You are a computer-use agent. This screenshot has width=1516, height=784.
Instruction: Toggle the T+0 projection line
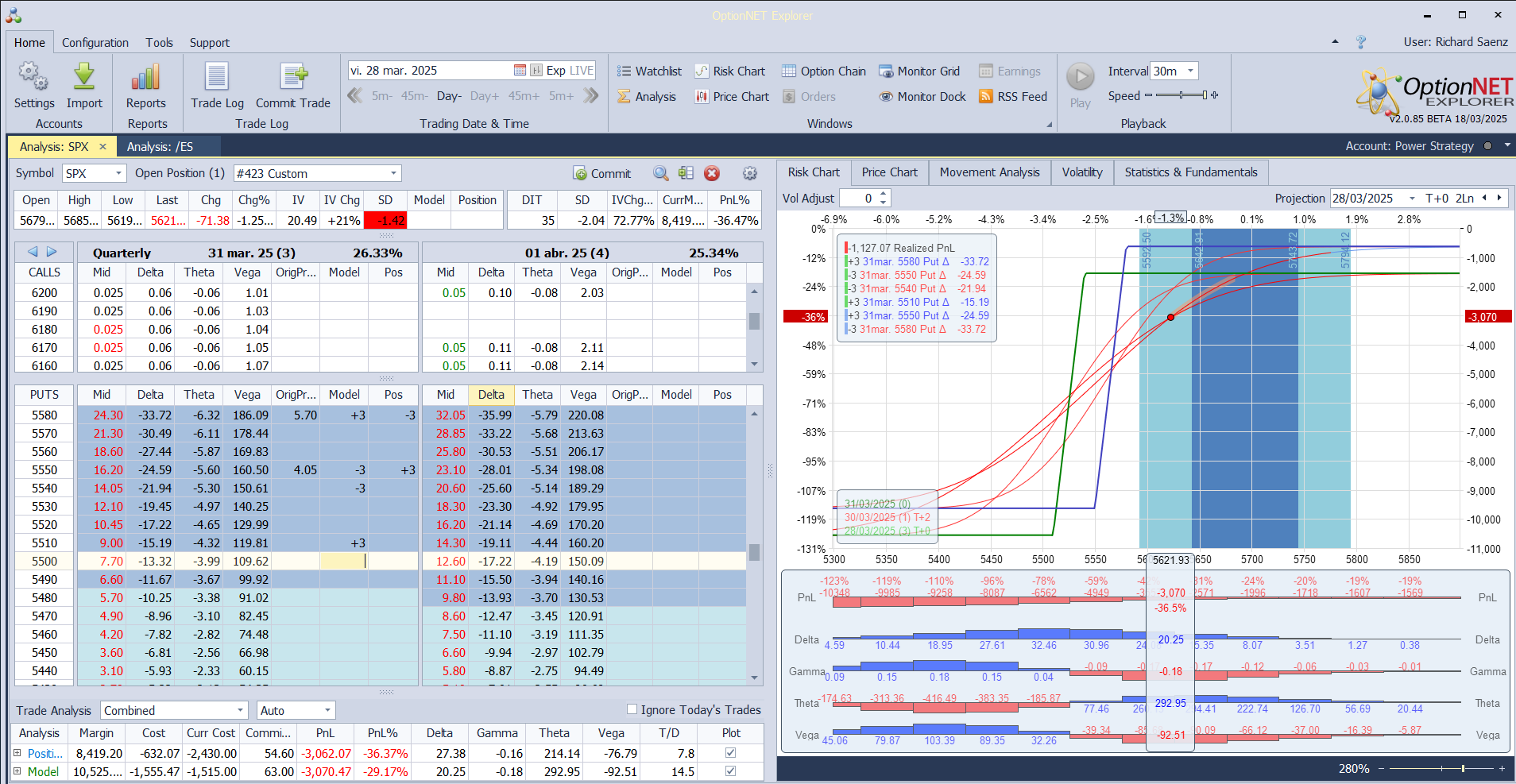tap(1437, 199)
